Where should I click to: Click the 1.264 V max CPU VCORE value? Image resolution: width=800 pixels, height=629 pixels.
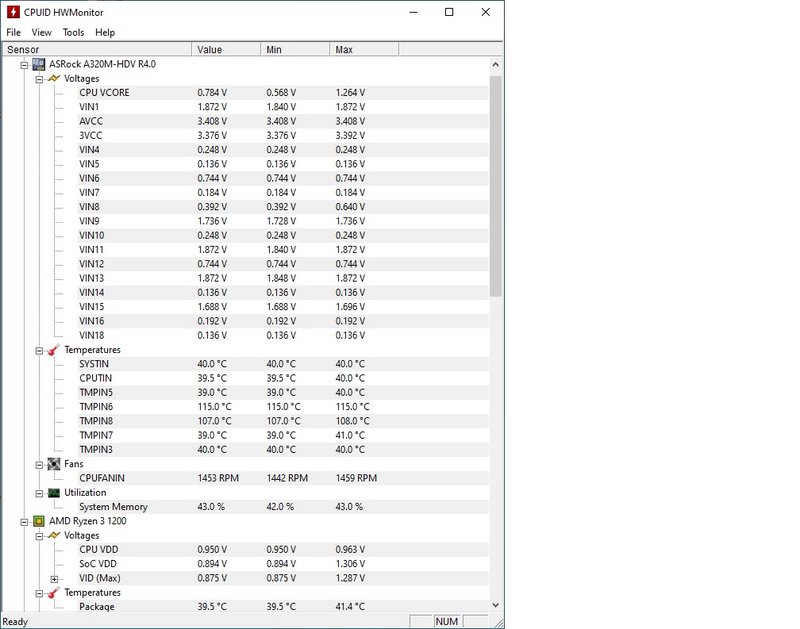coord(350,93)
